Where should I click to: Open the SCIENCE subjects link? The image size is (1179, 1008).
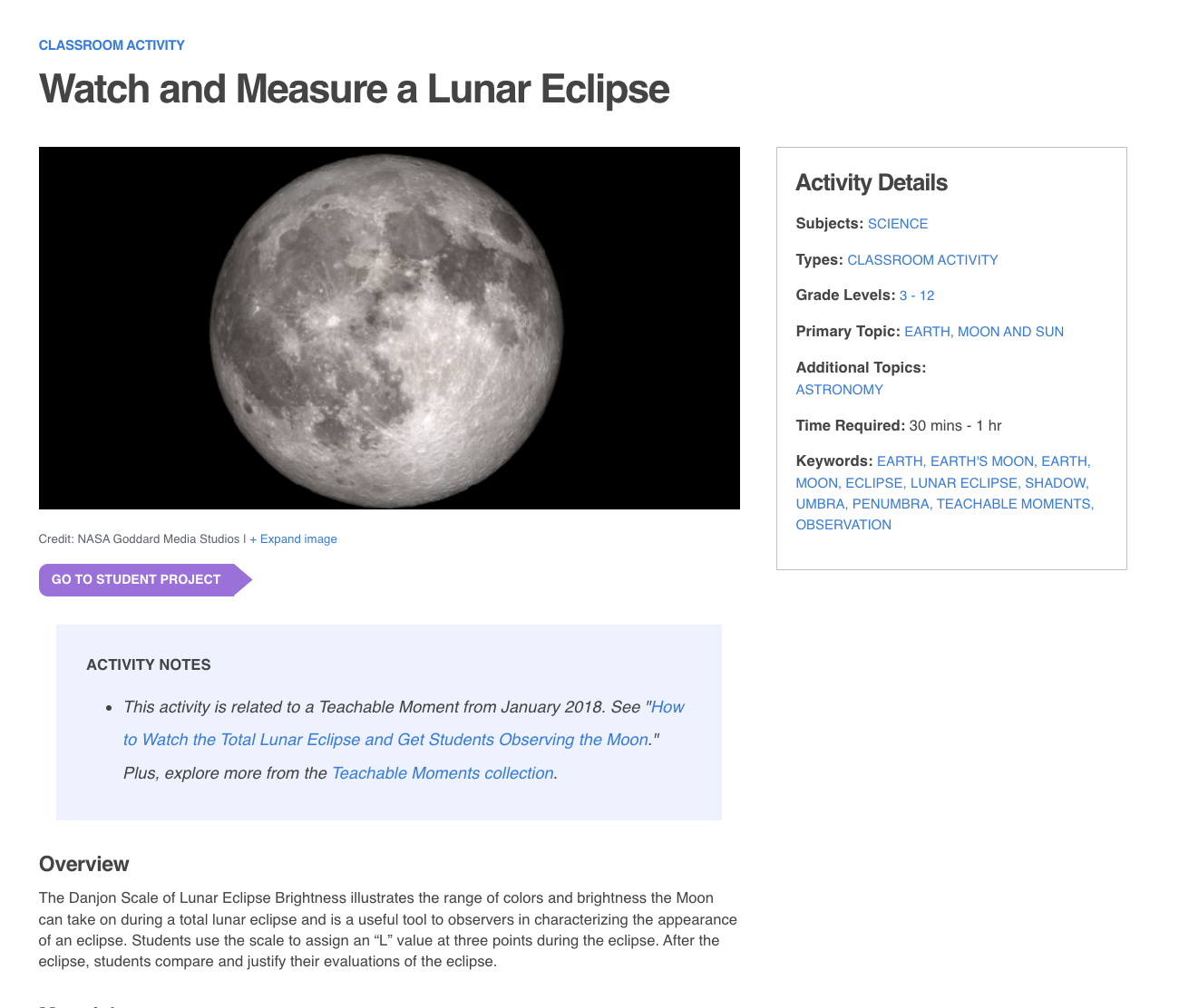(897, 223)
